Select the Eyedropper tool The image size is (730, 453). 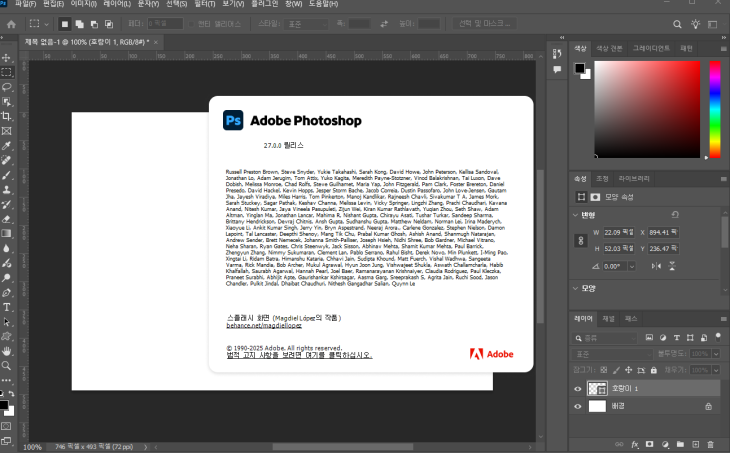7,145
